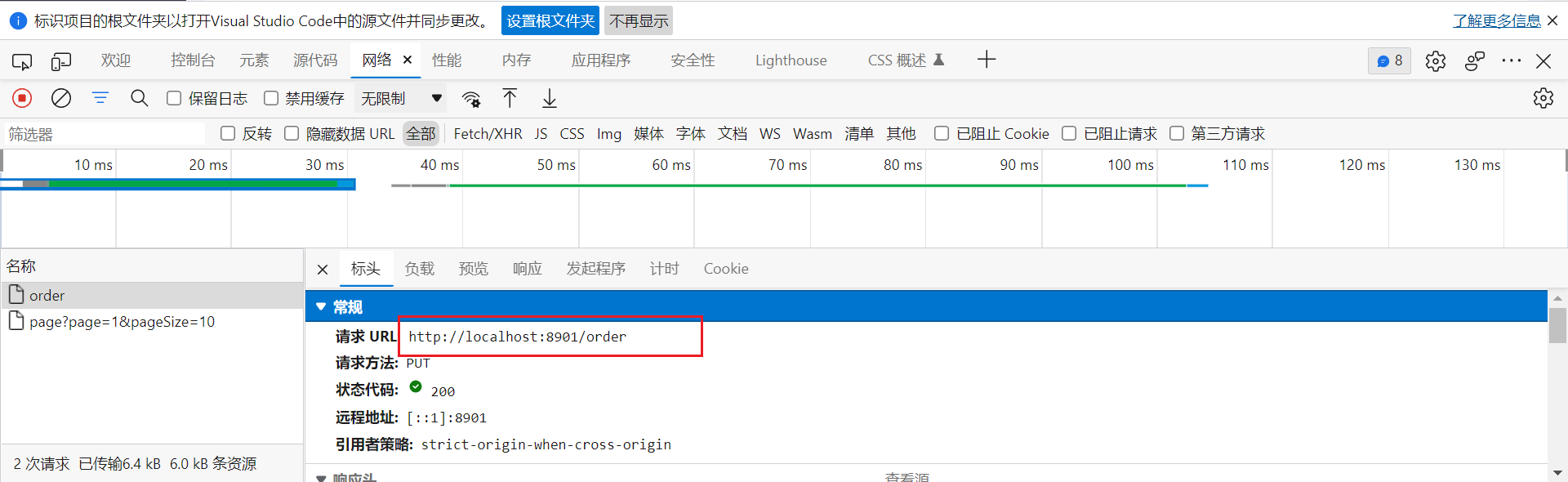Open 无限制 throttling dropdown
Image resolution: width=1568 pixels, height=482 pixels.
(402, 98)
